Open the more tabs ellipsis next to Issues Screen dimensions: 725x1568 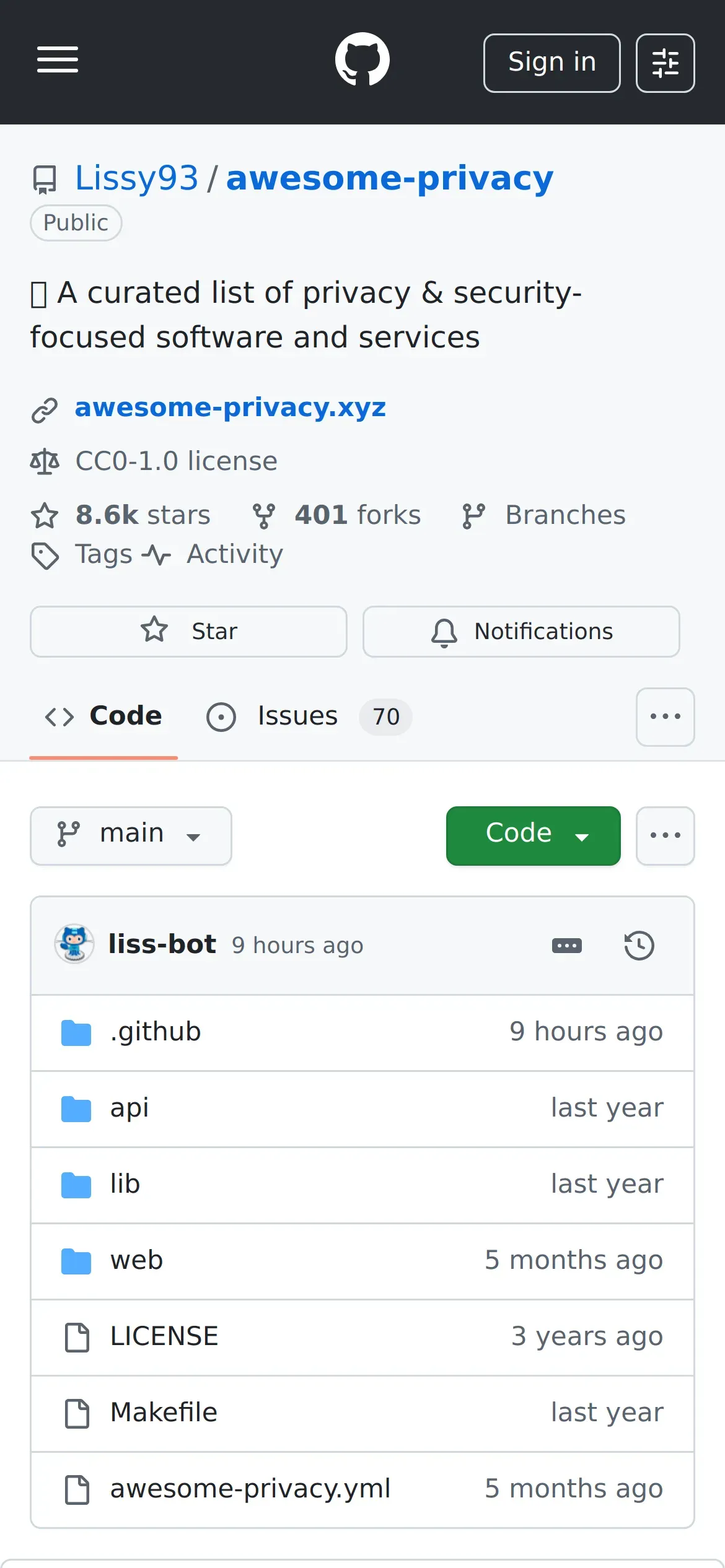[x=665, y=716]
